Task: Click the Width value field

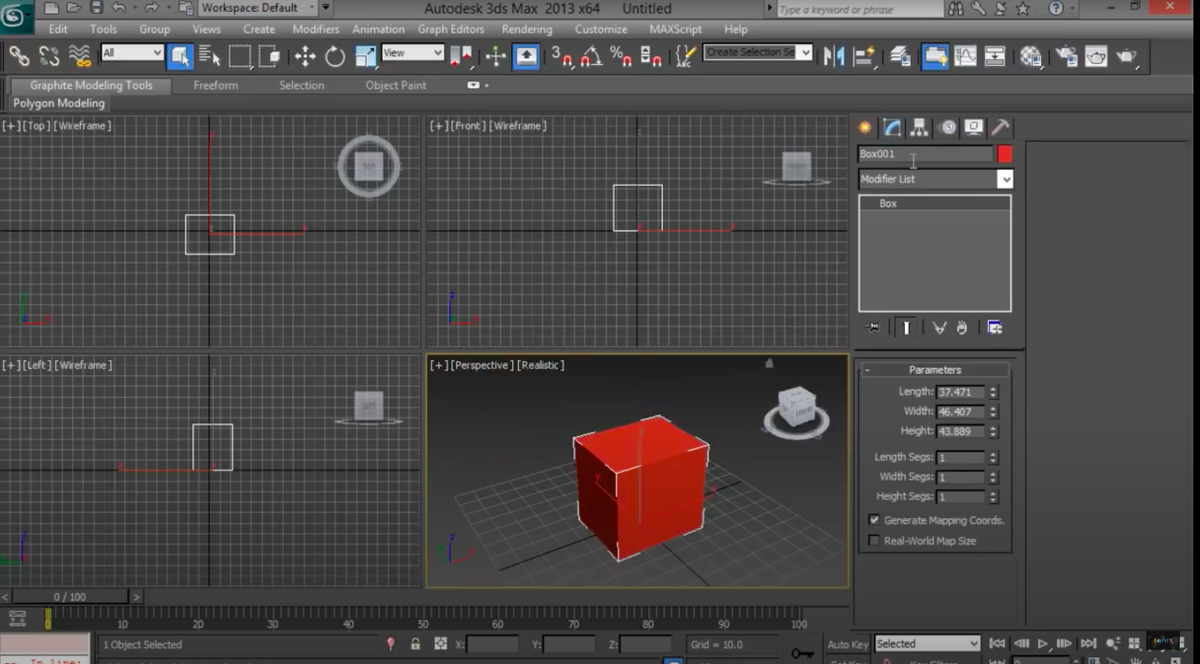Action: [x=961, y=412]
